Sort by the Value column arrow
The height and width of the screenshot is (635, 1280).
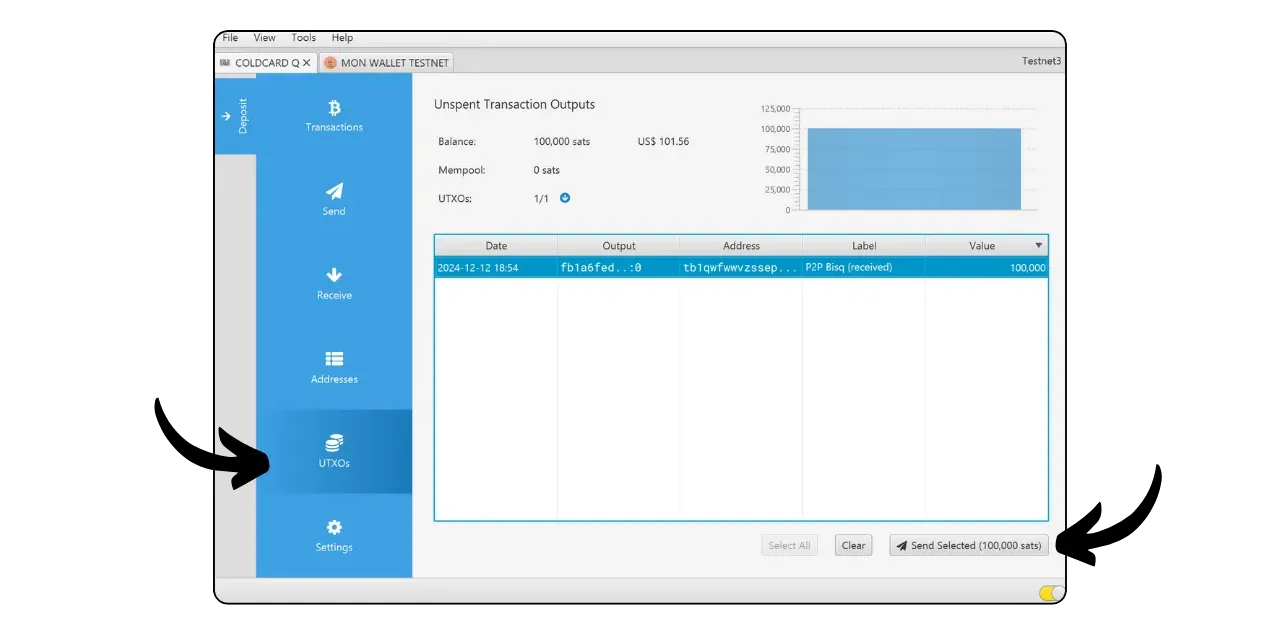click(1038, 246)
